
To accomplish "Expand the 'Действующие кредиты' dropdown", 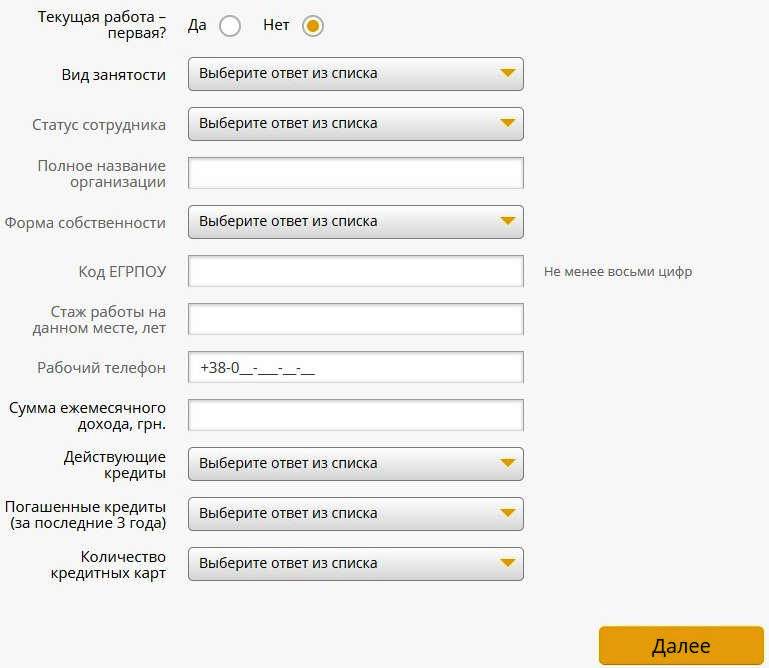I will [355, 464].
